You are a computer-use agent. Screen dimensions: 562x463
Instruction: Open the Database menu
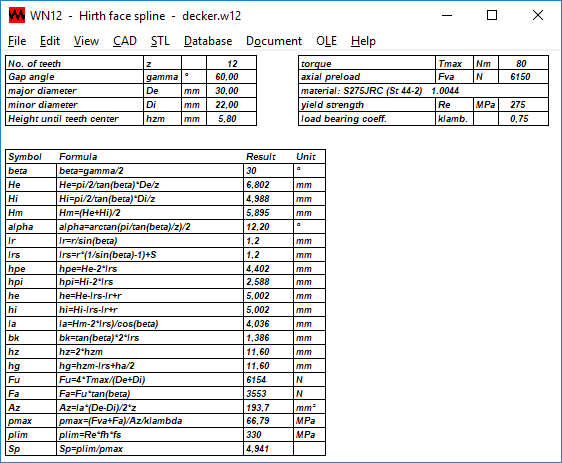208,41
